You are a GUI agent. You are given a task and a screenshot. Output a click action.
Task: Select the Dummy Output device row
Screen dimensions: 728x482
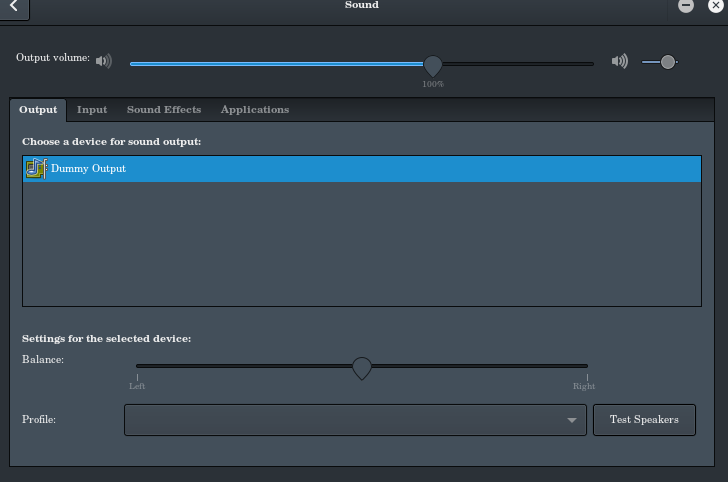[x=362, y=169]
